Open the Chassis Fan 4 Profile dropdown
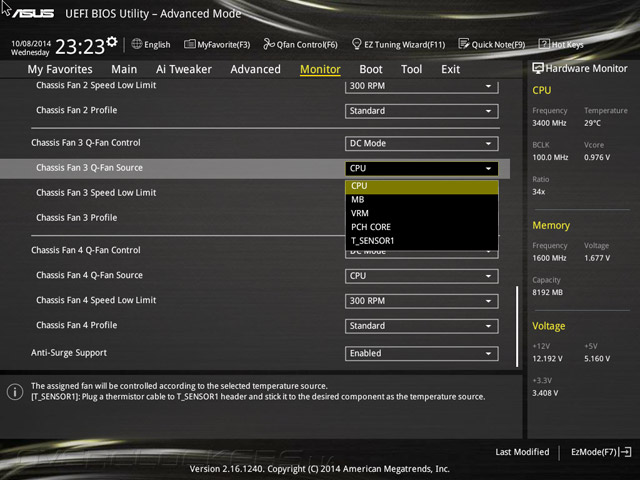The height and width of the screenshot is (480, 640). coord(422,326)
